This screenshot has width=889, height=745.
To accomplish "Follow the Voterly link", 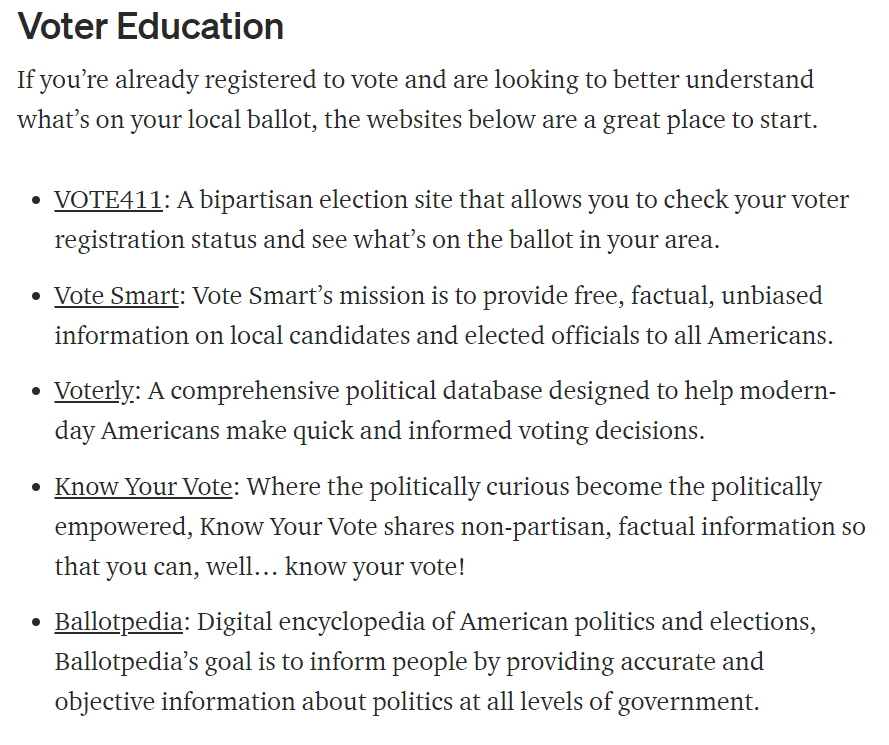I will pos(95,391).
